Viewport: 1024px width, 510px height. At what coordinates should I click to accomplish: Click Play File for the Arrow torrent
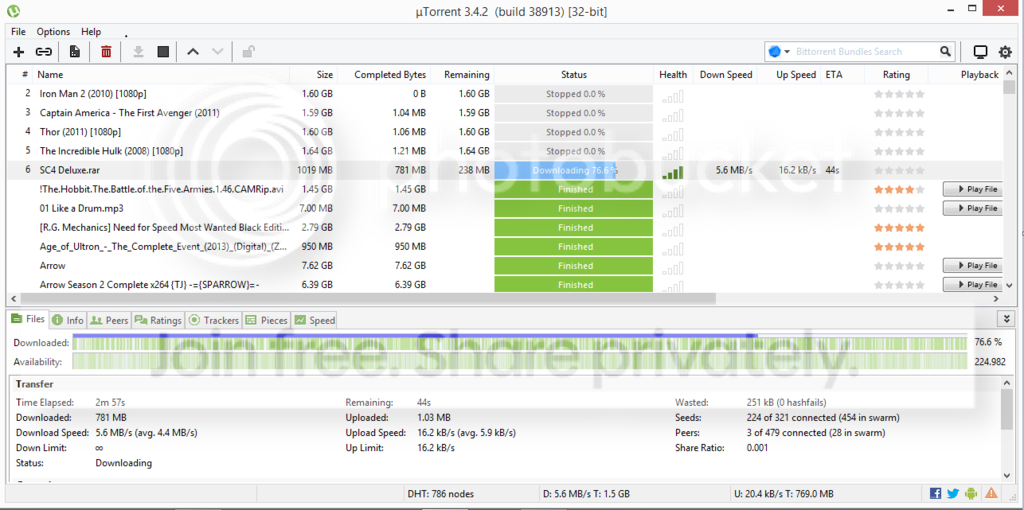click(x=973, y=266)
